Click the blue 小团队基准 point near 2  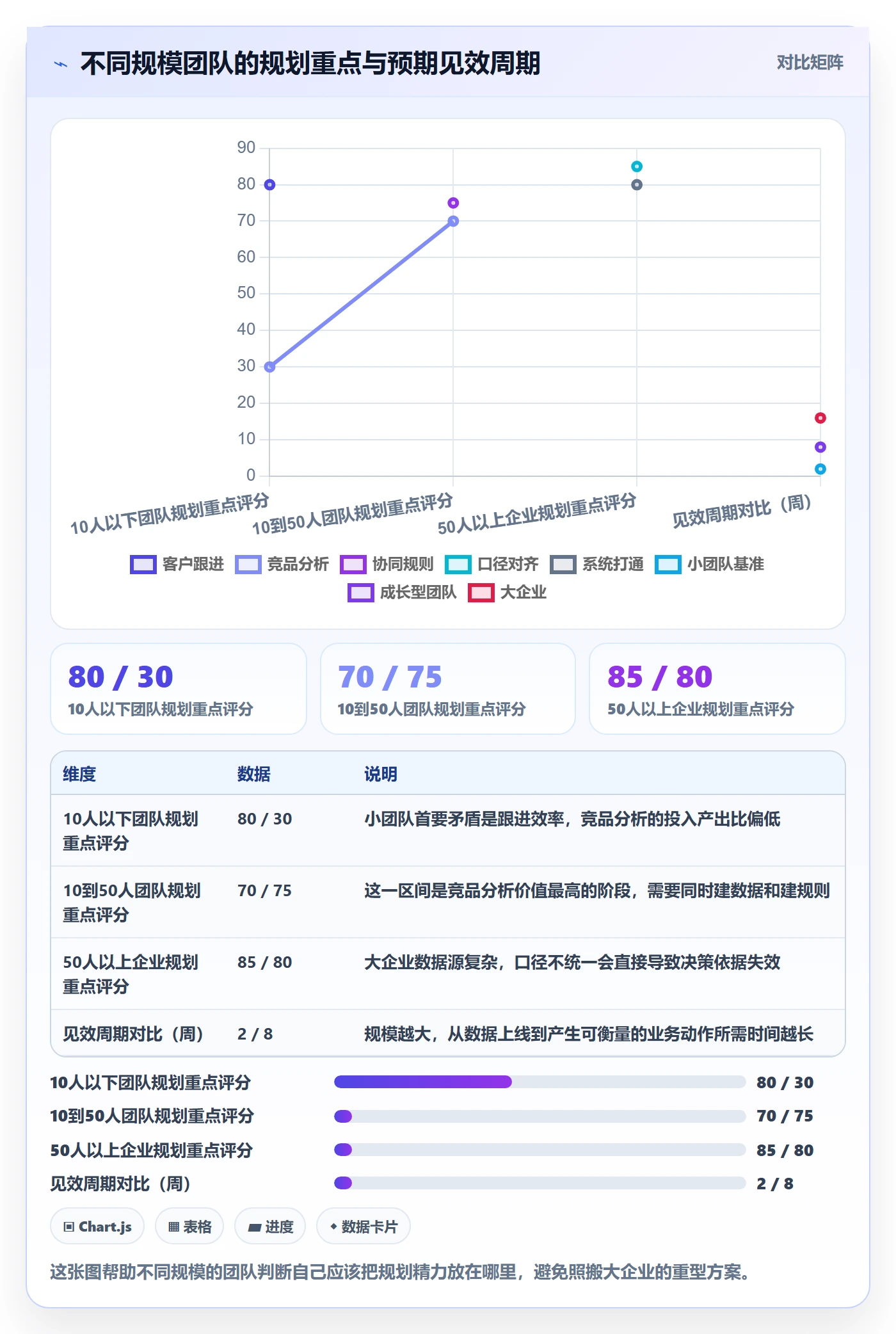[x=820, y=469]
